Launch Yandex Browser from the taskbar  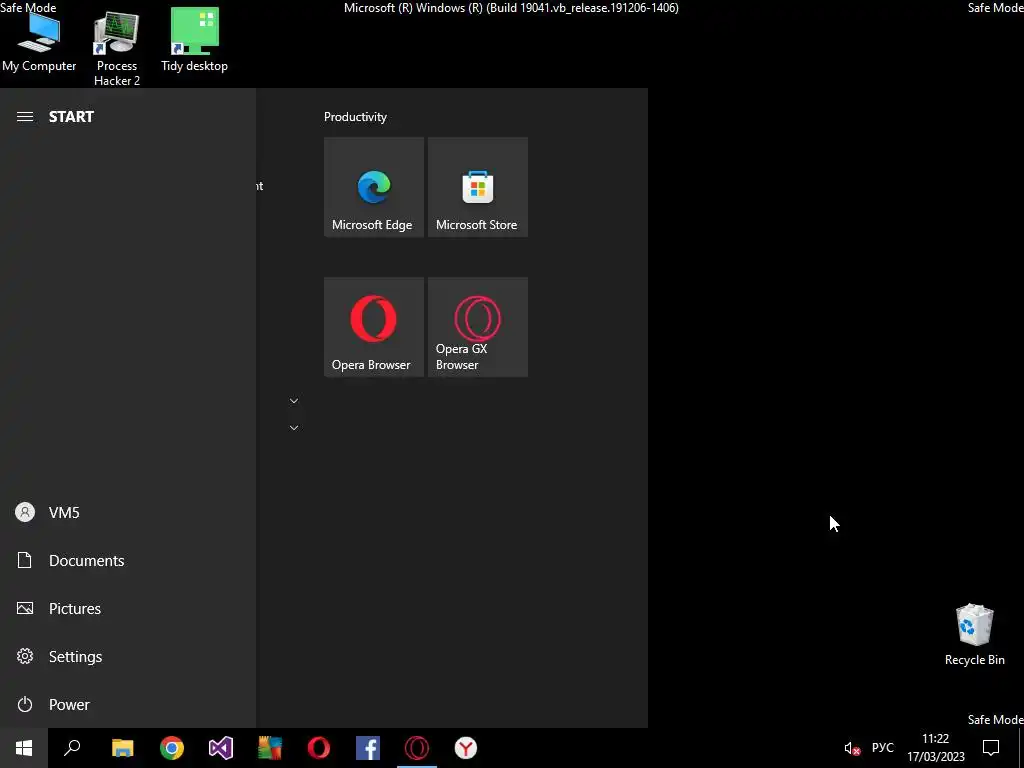(x=466, y=748)
